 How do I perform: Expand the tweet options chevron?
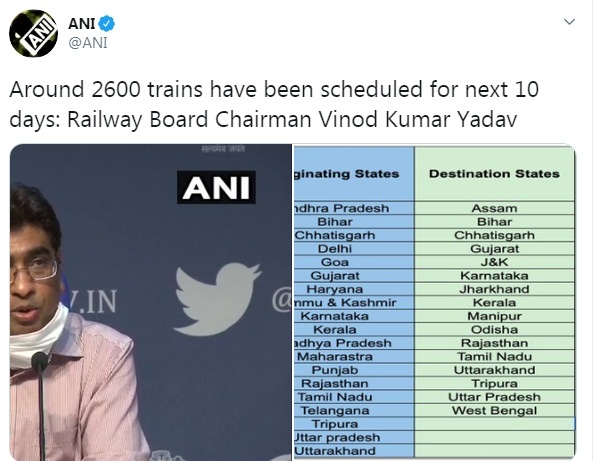[569, 22]
